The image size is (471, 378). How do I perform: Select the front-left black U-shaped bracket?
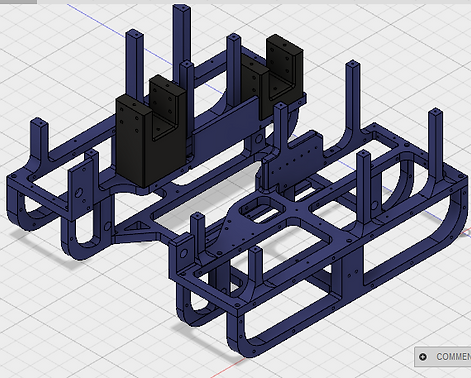(151, 132)
